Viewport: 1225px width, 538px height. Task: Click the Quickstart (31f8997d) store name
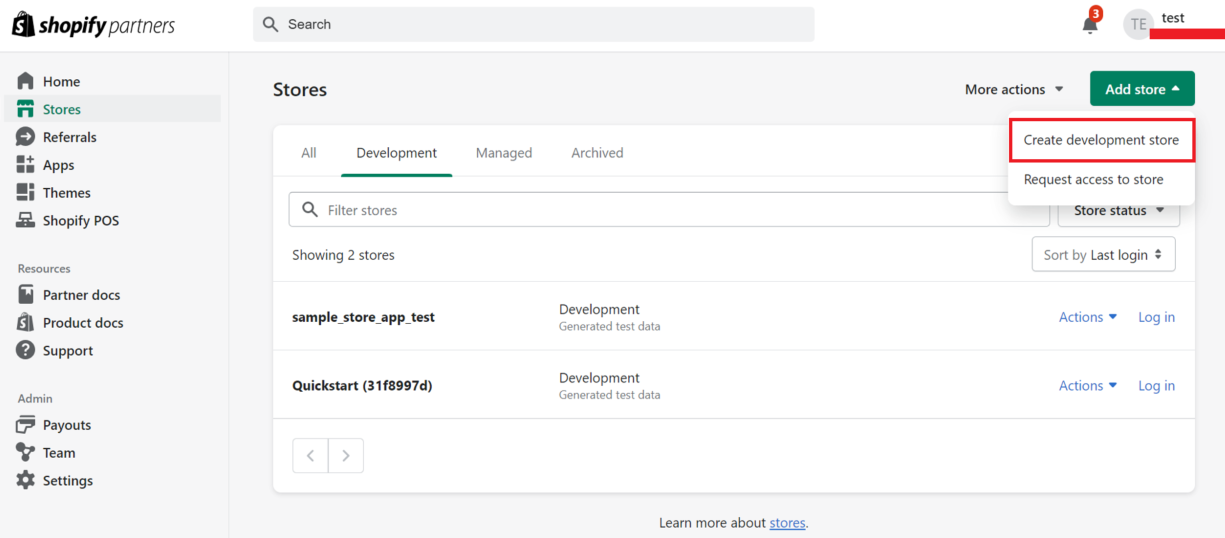click(x=362, y=386)
